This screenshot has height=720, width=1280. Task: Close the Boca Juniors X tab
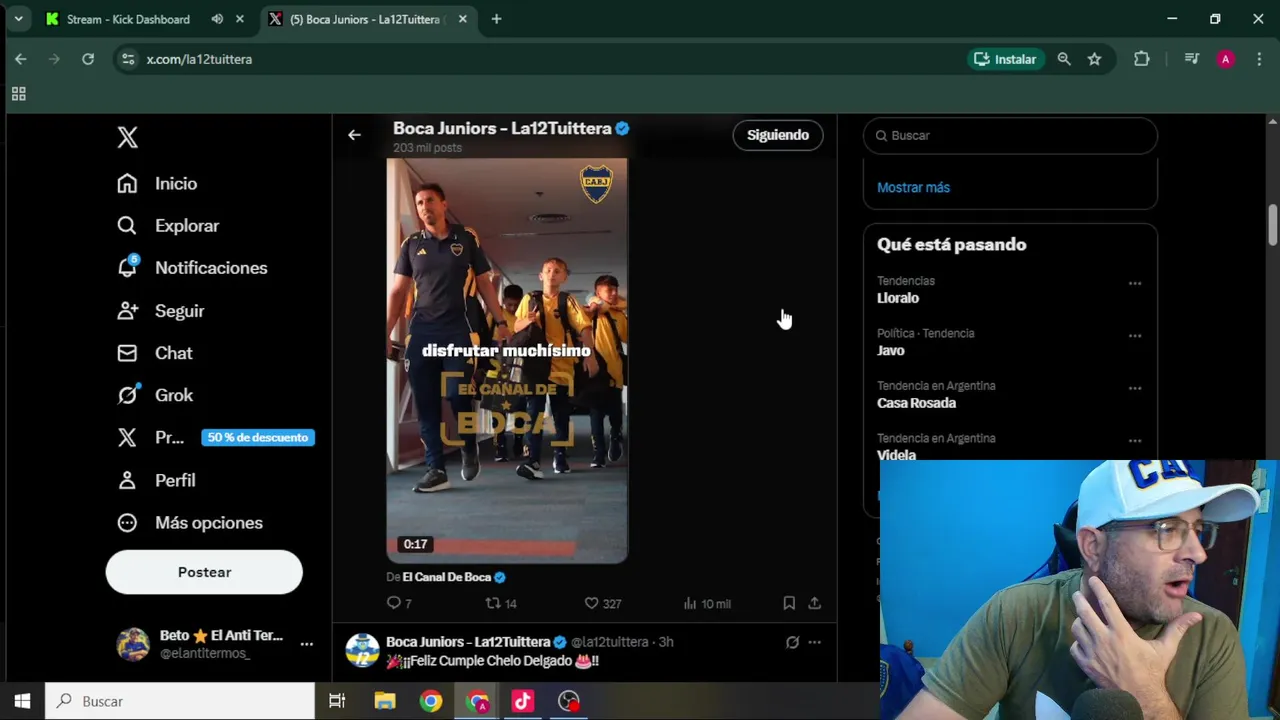click(x=462, y=19)
